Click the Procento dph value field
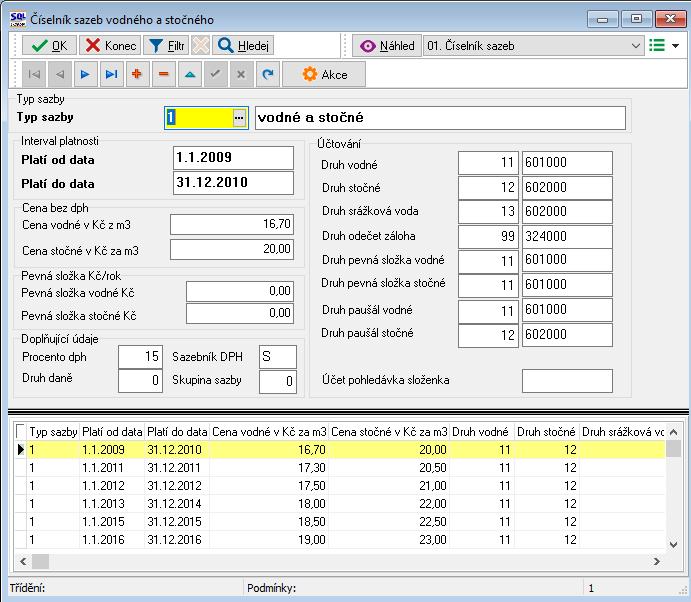 (141, 357)
